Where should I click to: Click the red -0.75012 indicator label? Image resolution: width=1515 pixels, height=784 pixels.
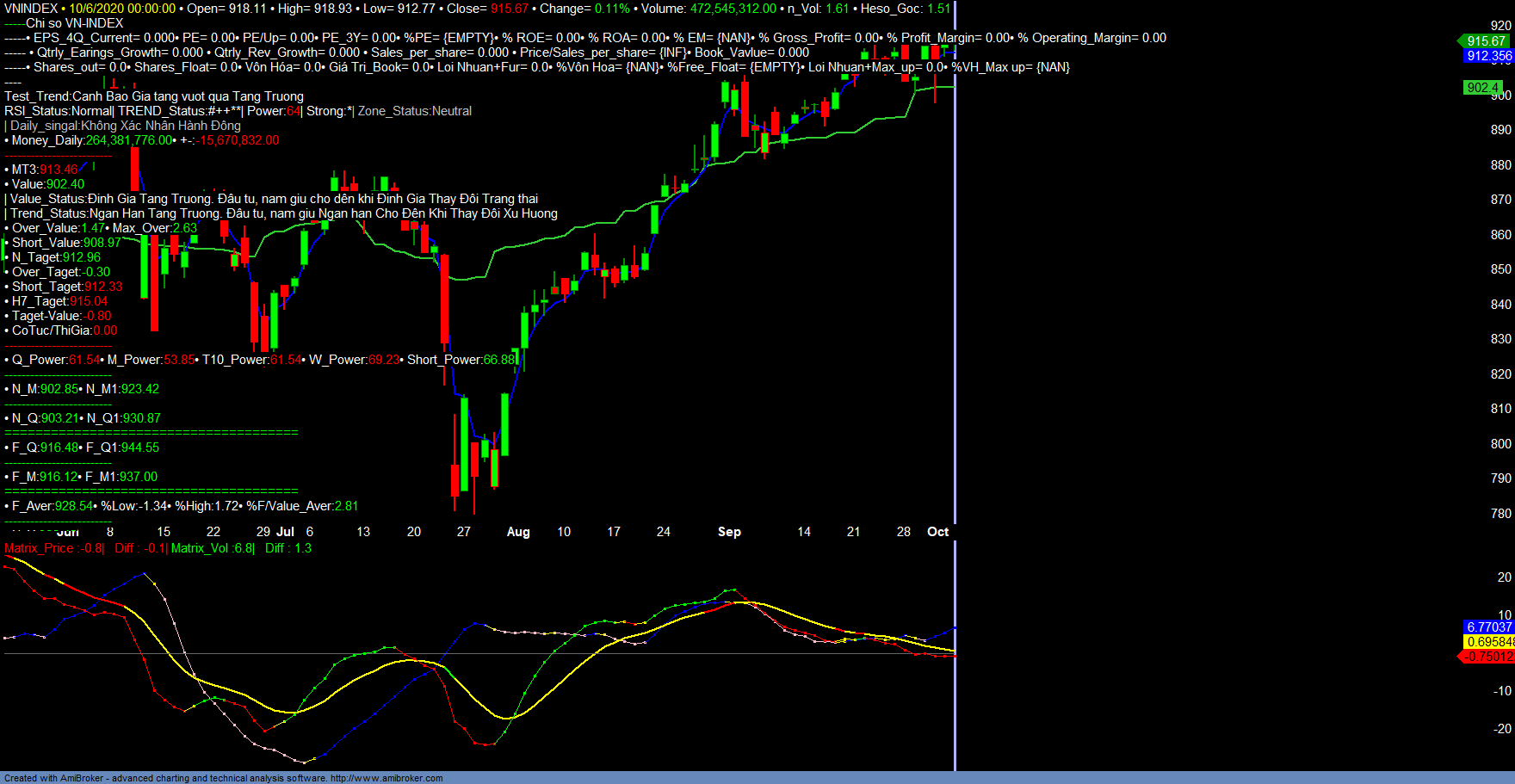[1489, 657]
